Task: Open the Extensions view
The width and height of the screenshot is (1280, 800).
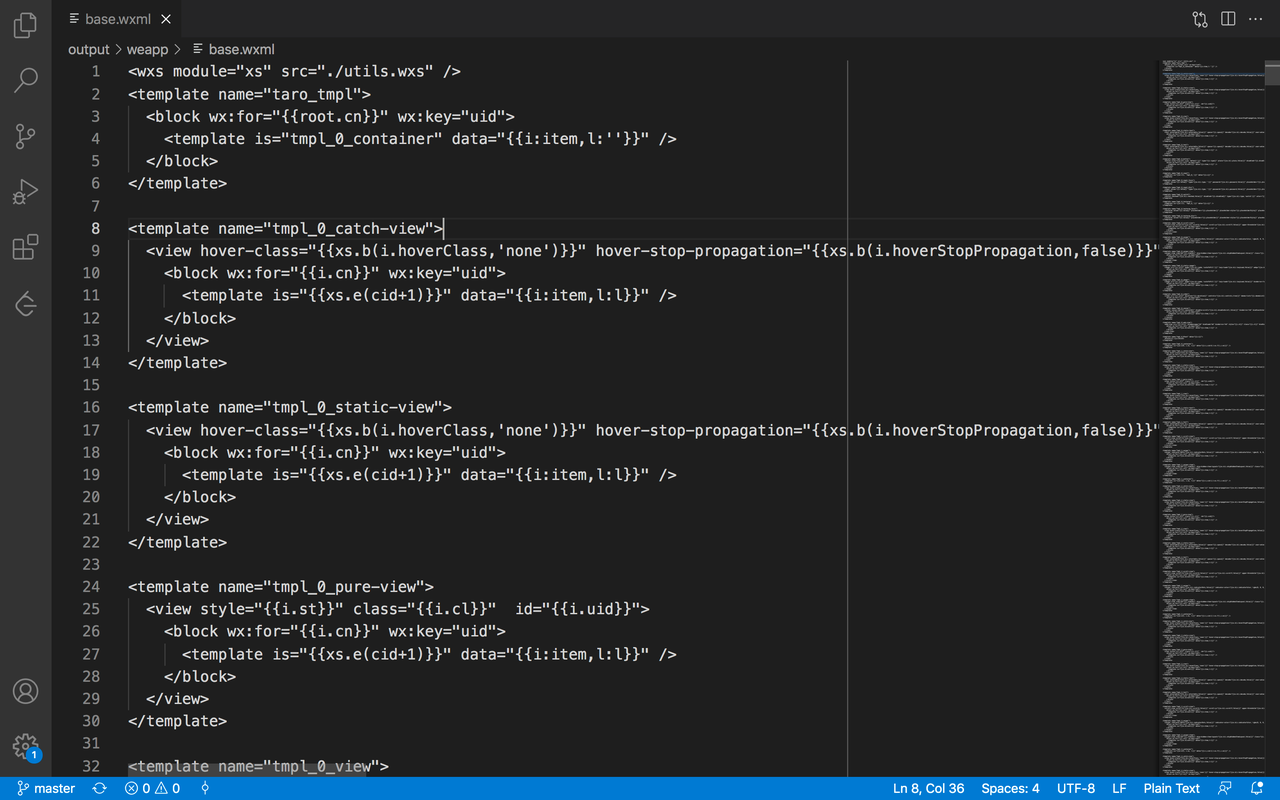Action: click(x=26, y=247)
